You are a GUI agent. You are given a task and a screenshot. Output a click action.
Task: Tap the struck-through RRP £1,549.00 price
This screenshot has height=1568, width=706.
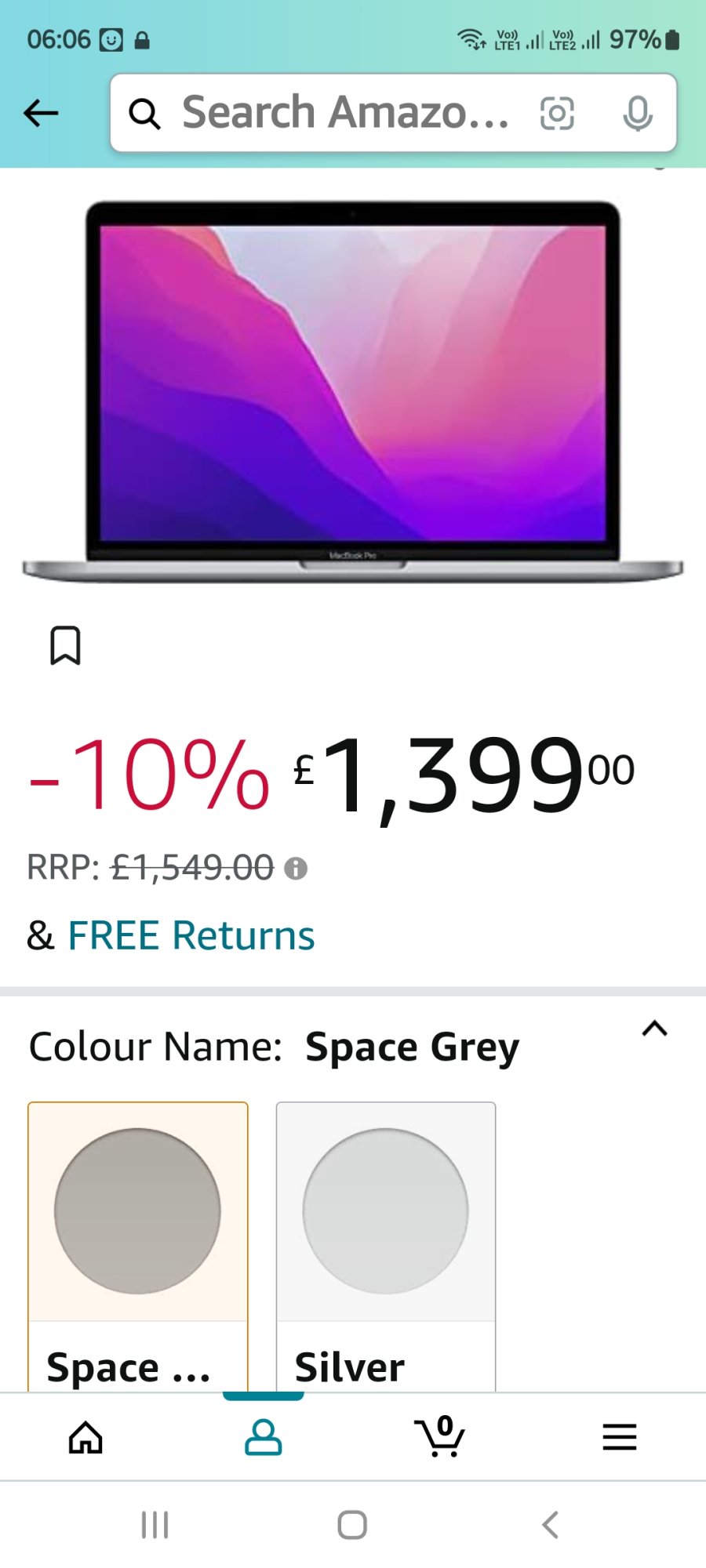(x=192, y=868)
